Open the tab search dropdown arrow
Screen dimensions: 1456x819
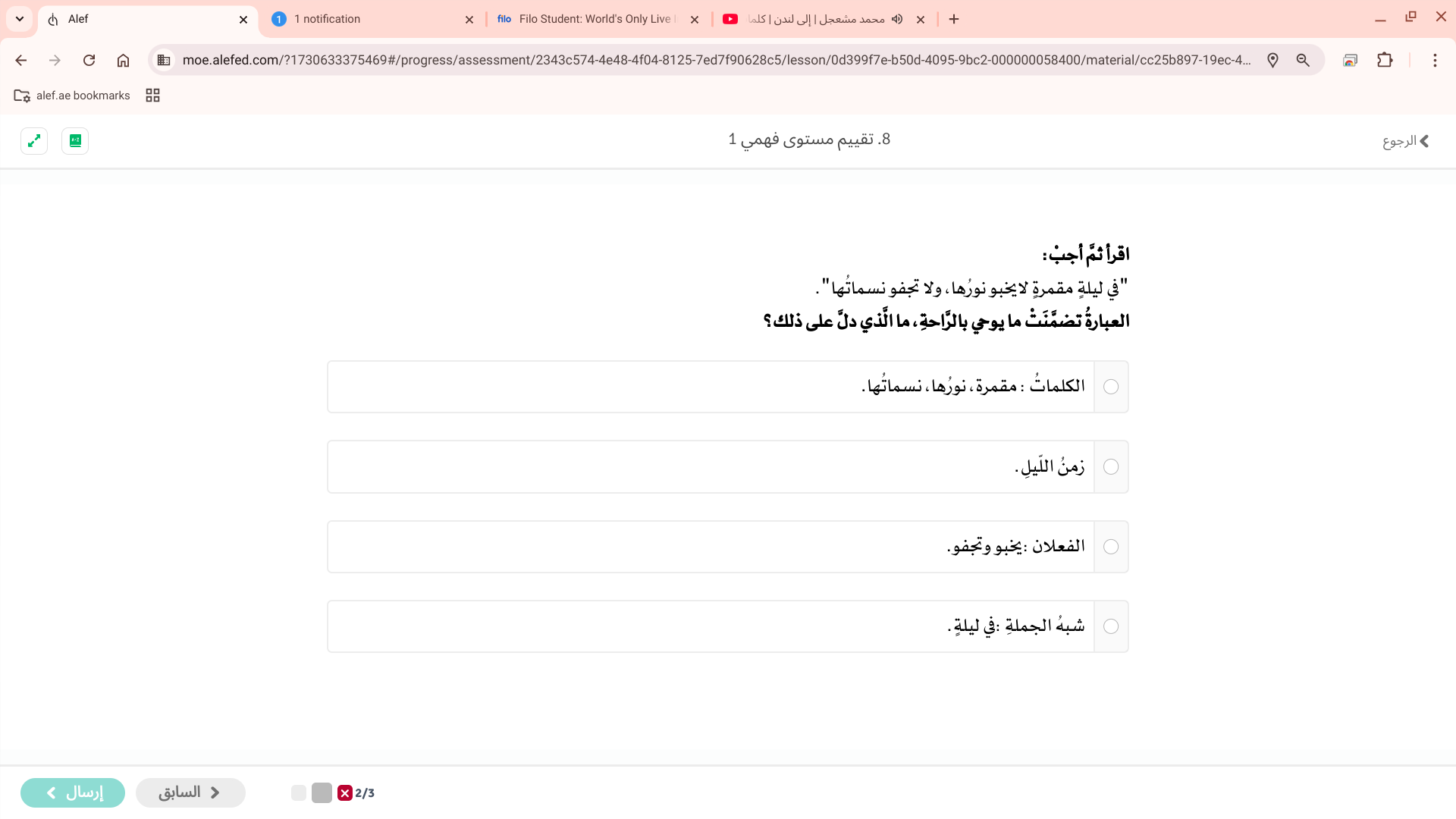[x=20, y=19]
